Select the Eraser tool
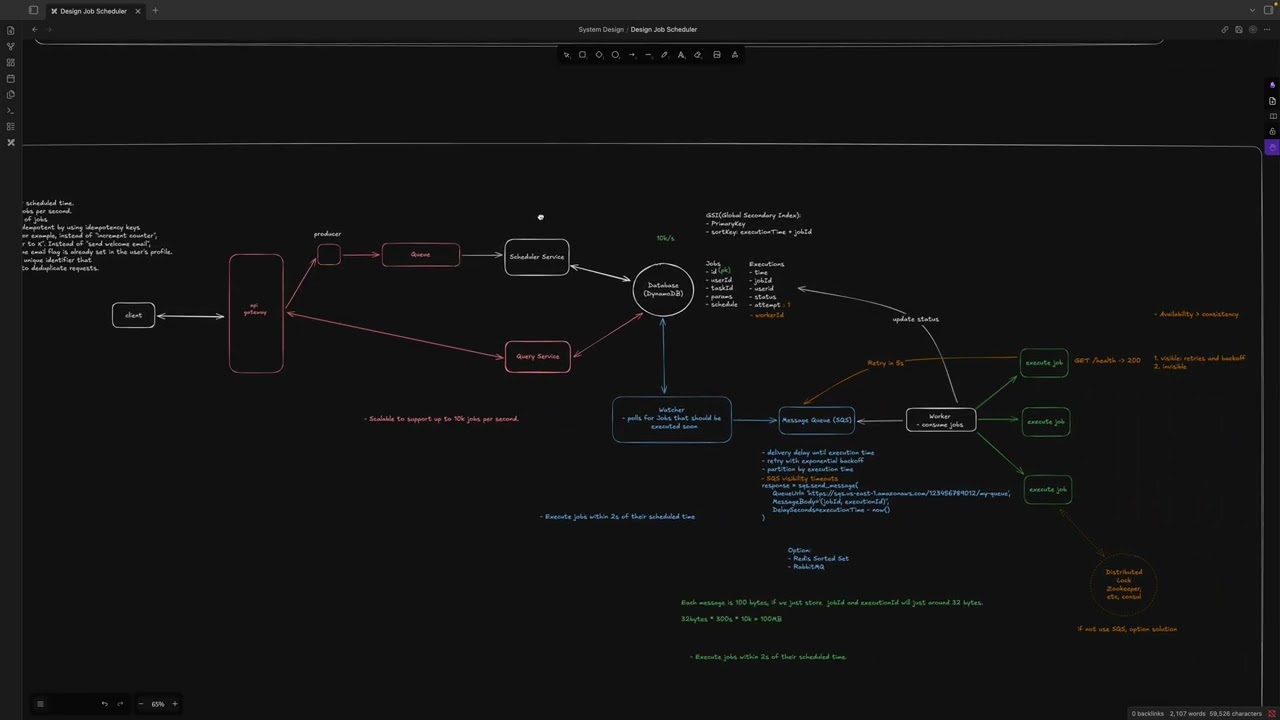Screen dimensions: 1280x720 click(698, 55)
